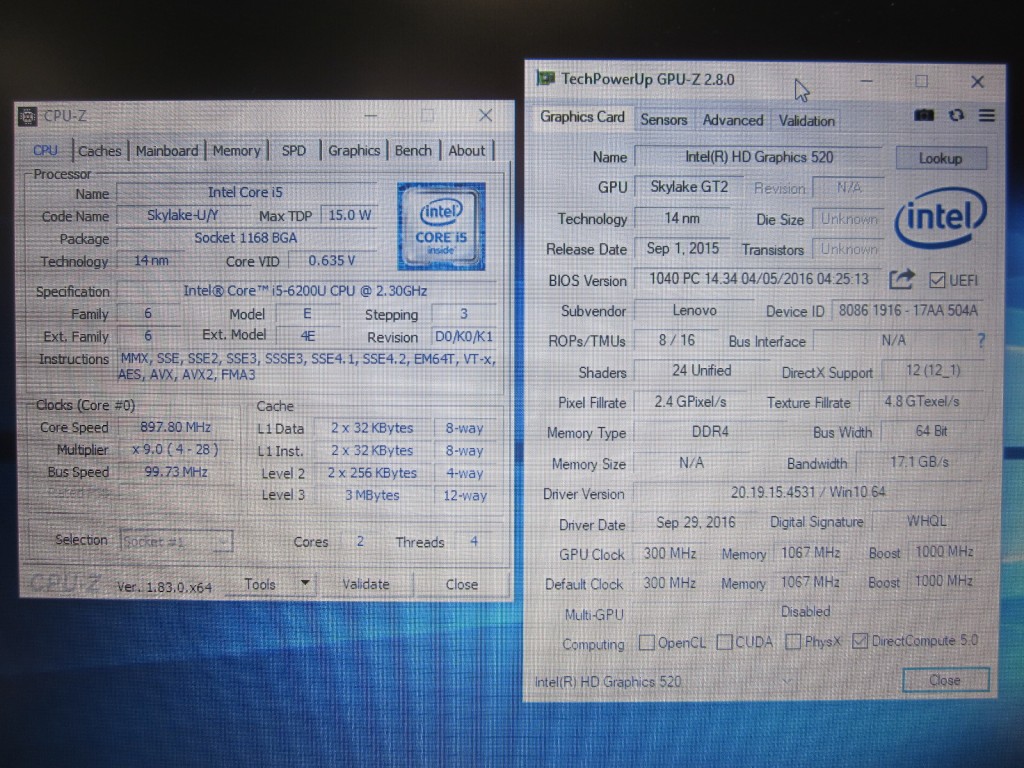The image size is (1024, 768).
Task: Select the Graphics Card tab in GPU-Z
Action: pyautogui.click(x=583, y=118)
